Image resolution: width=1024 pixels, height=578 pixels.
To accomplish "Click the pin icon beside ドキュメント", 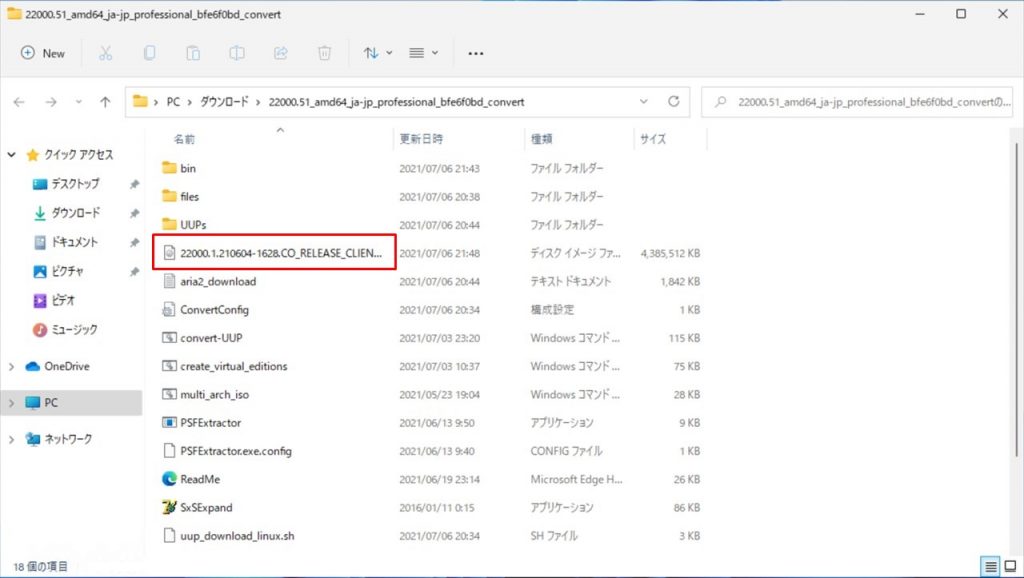I will tap(135, 242).
